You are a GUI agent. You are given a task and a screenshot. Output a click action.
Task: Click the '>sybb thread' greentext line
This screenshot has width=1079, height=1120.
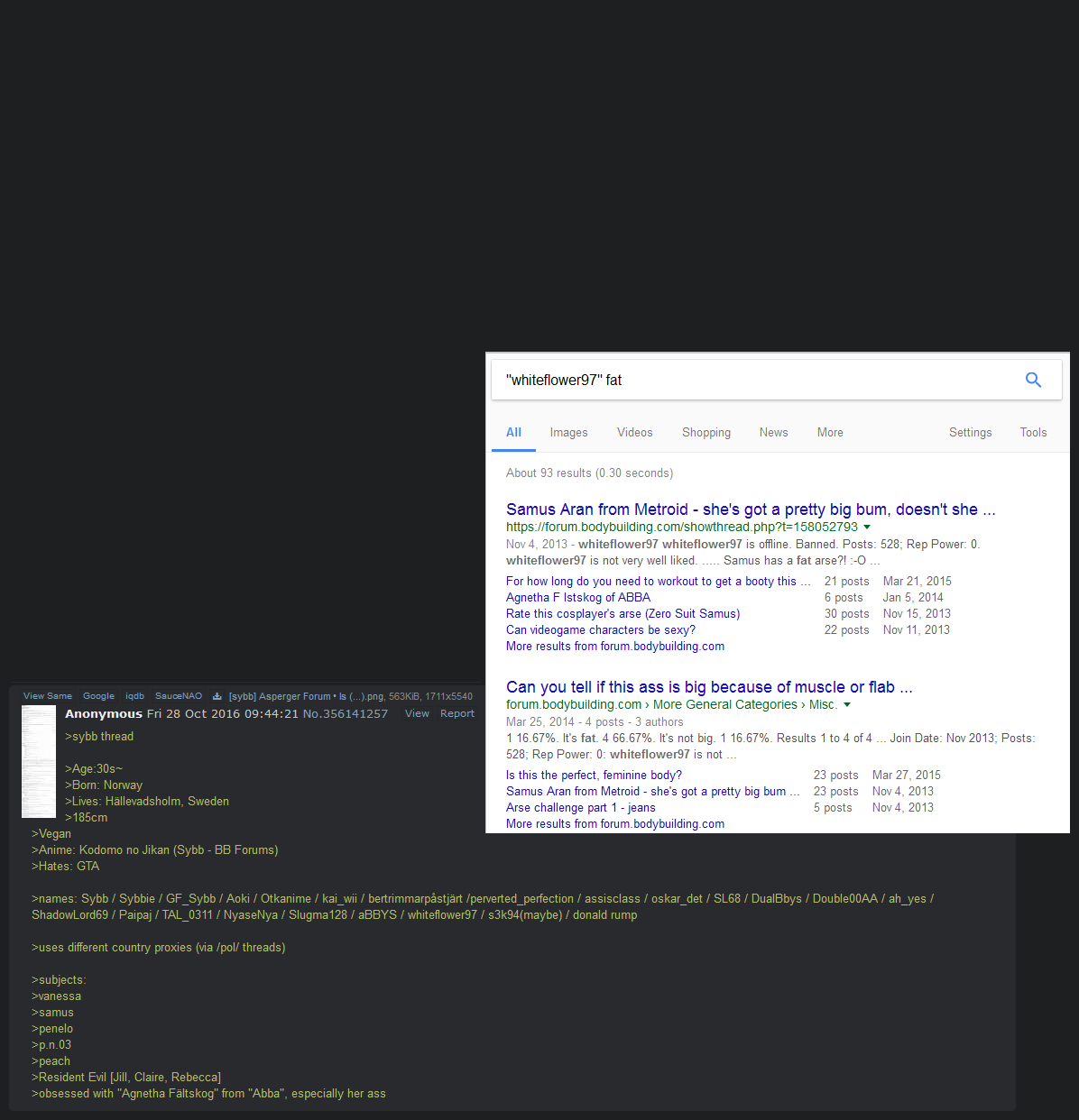click(x=99, y=737)
